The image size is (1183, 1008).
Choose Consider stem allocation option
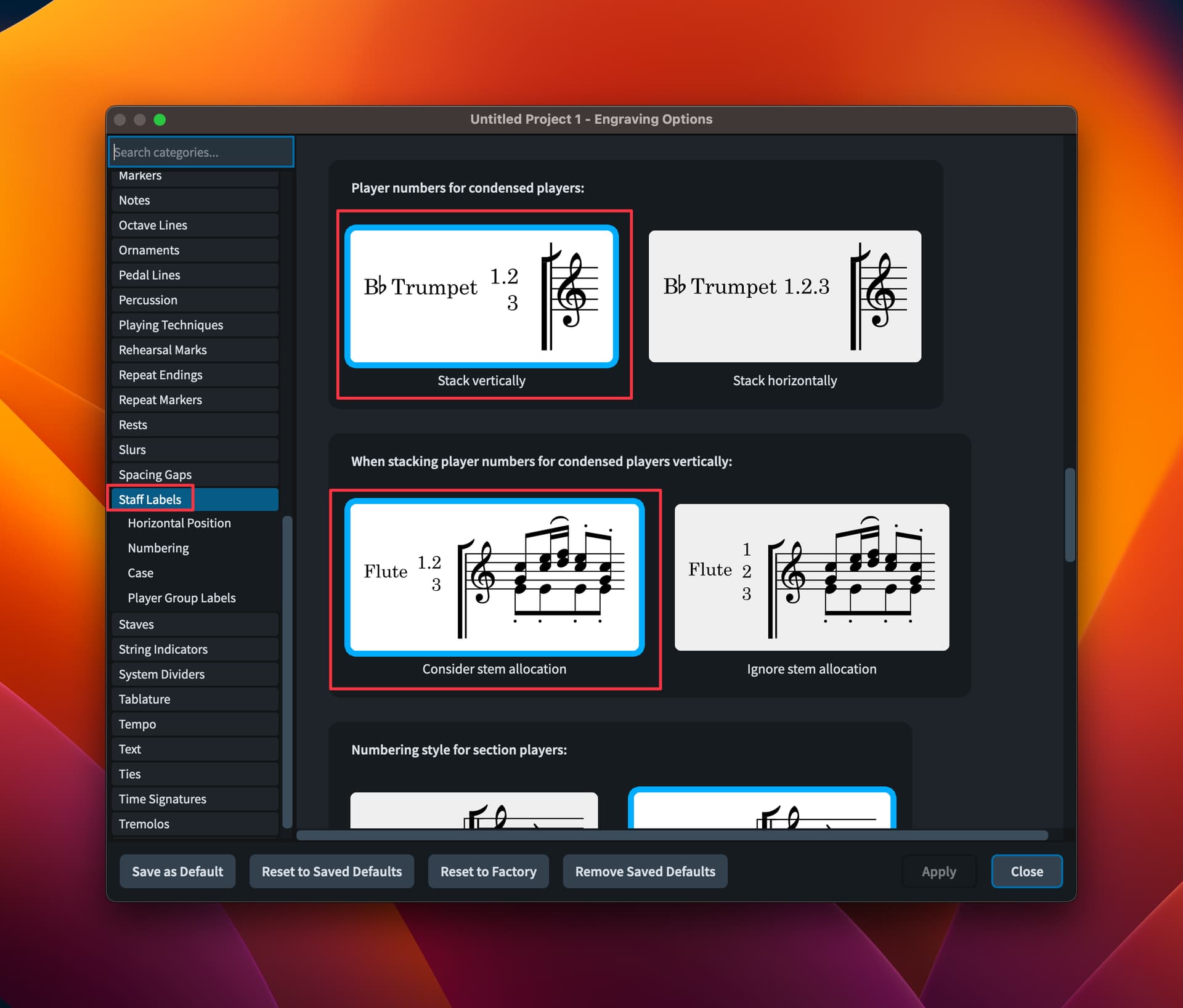coord(494,577)
